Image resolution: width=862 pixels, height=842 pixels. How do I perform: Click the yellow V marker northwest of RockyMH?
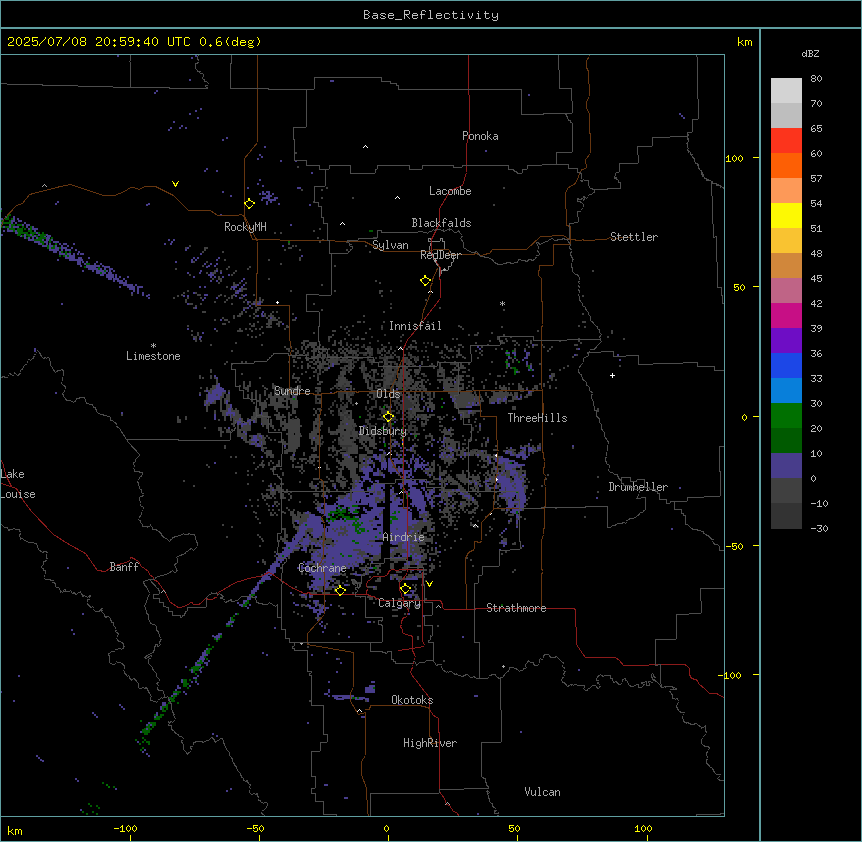(175, 184)
